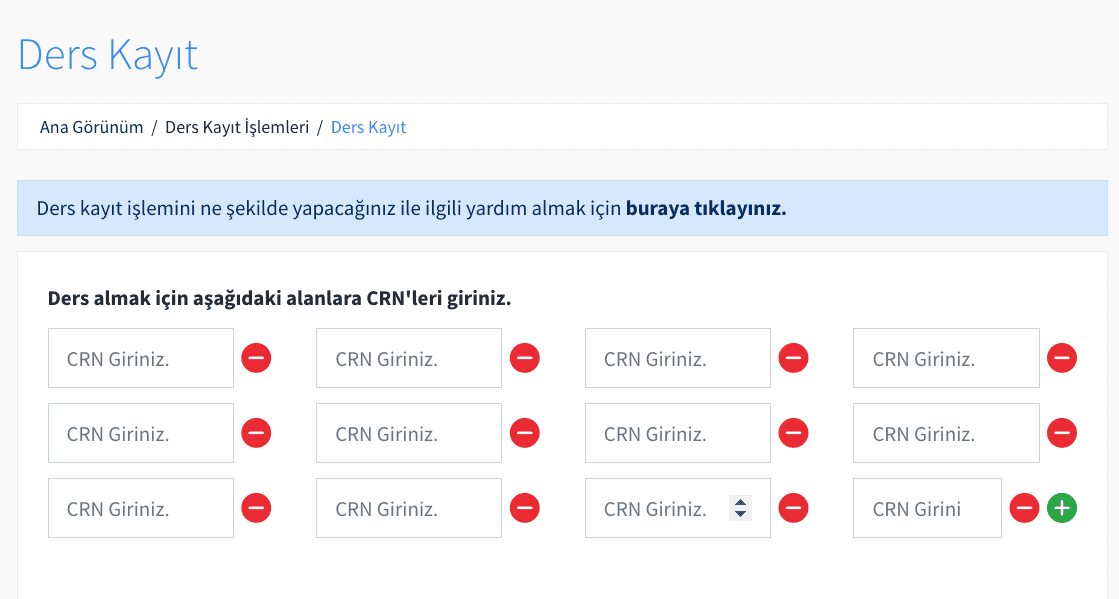Remove the second CRN field in top row

pos(525,357)
